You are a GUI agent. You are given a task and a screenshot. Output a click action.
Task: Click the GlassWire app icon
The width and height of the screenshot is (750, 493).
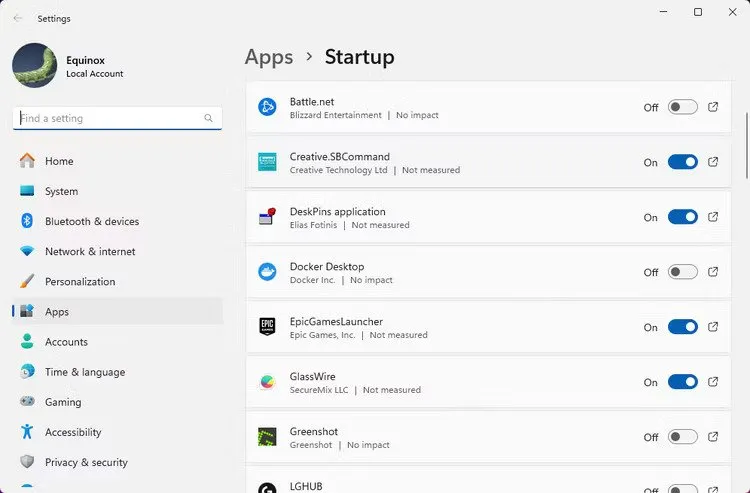pyautogui.click(x=267, y=382)
